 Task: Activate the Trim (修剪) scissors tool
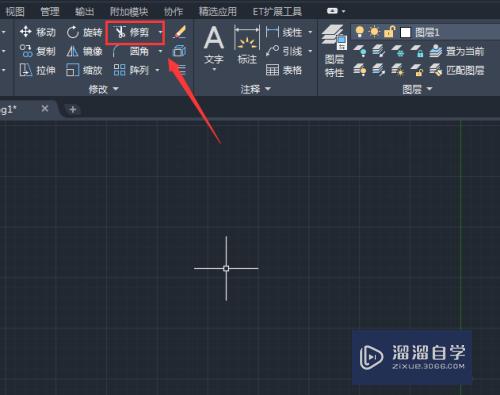[132, 32]
